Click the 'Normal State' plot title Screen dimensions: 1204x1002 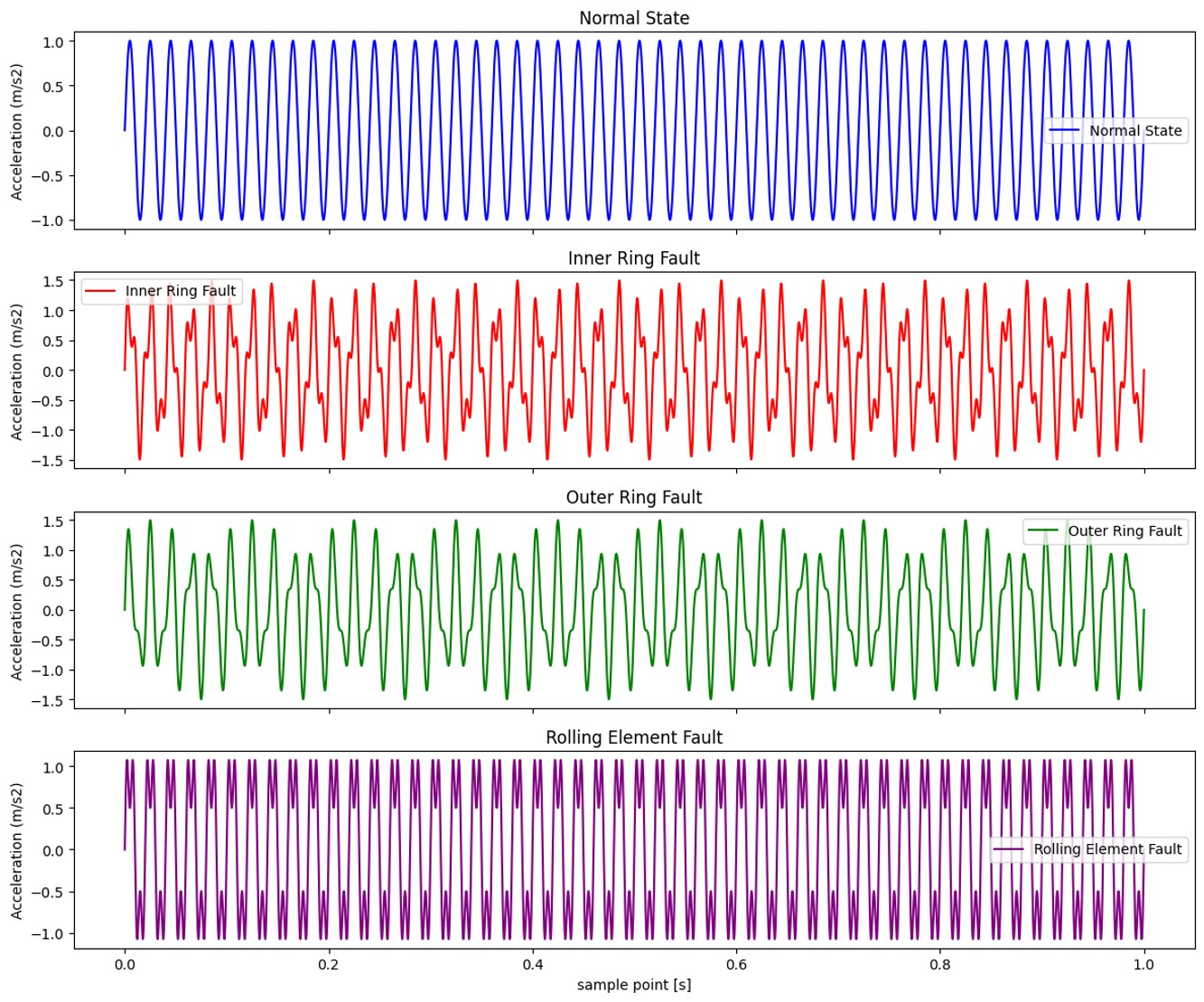click(x=633, y=18)
